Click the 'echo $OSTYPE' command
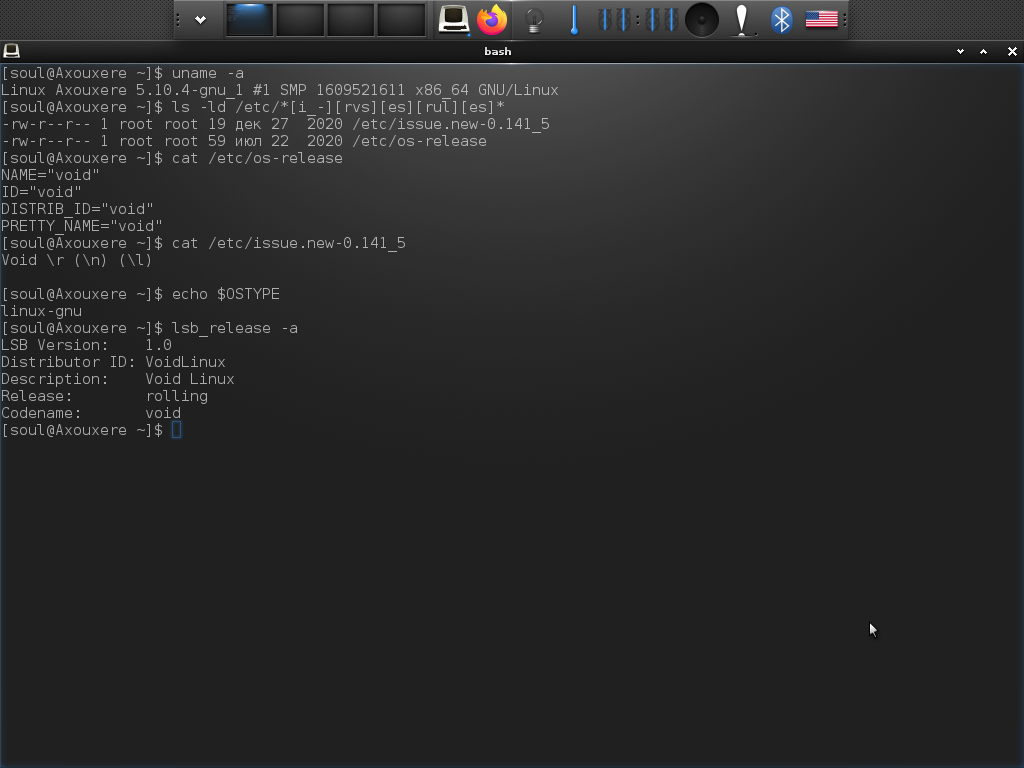 click(226, 294)
